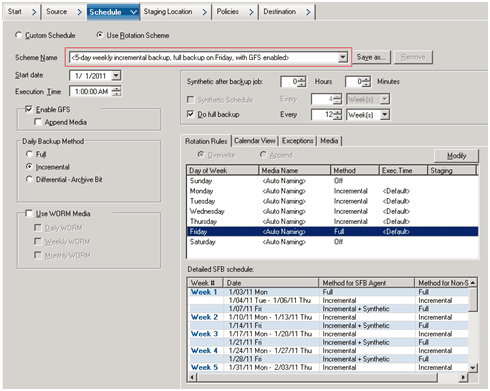Adjust the synthetic Minutes spinner
This screenshot has width=490, height=391.
[x=366, y=82]
